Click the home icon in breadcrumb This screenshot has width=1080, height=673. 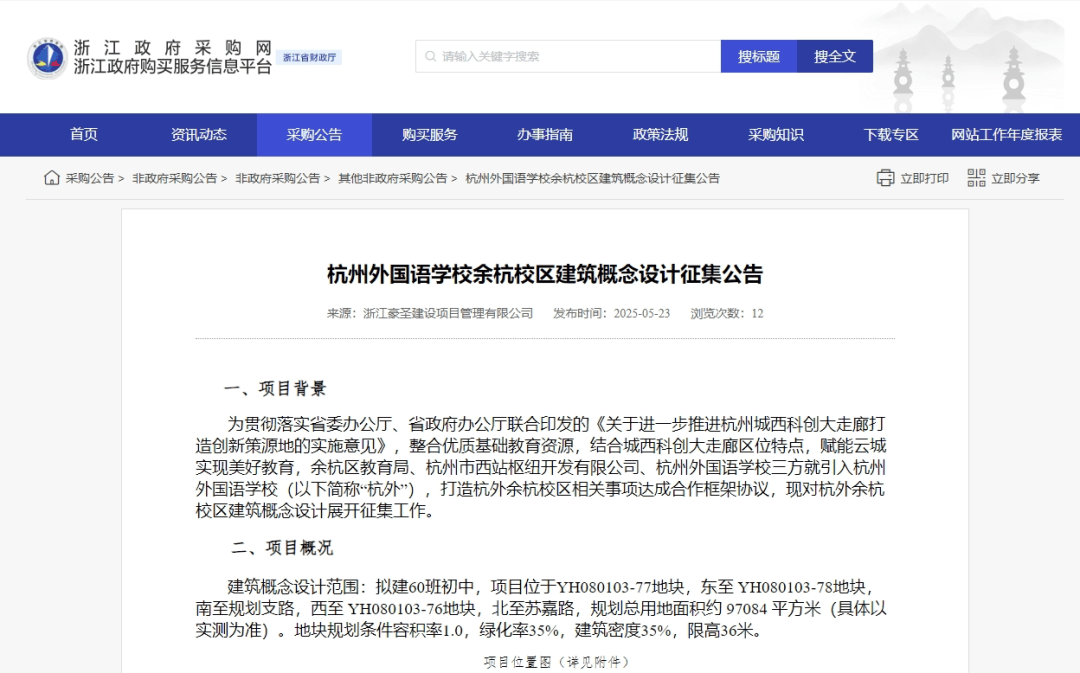click(52, 178)
